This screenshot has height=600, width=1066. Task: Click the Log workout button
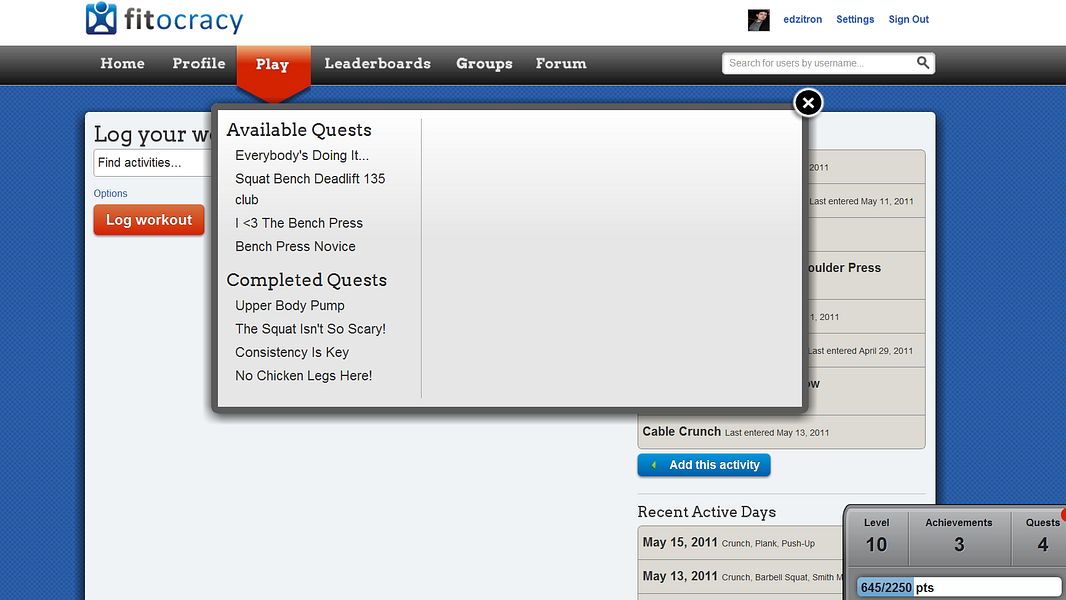click(149, 220)
